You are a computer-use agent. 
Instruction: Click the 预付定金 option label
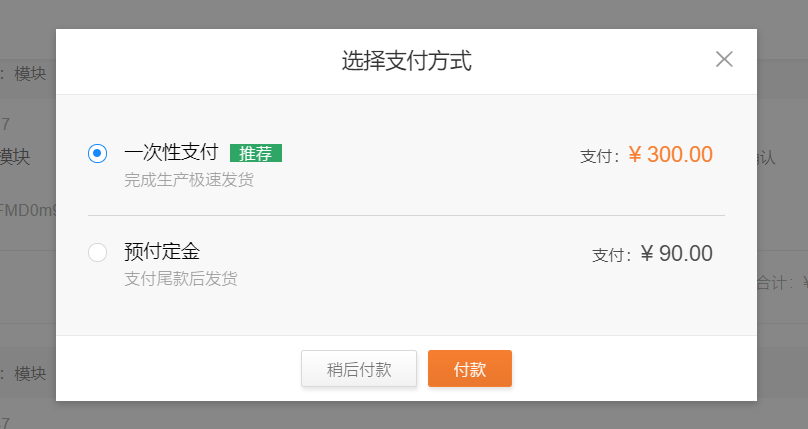point(162,251)
